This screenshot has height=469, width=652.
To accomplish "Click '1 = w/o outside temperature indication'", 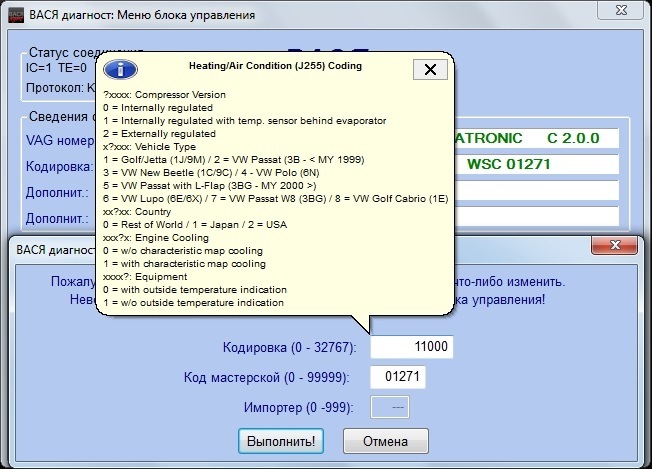I will [x=193, y=303].
